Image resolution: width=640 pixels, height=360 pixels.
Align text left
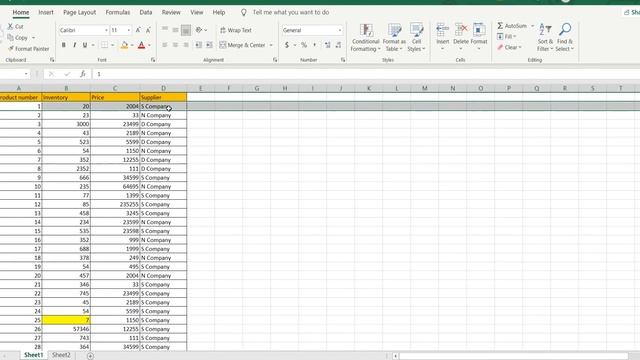coord(165,45)
